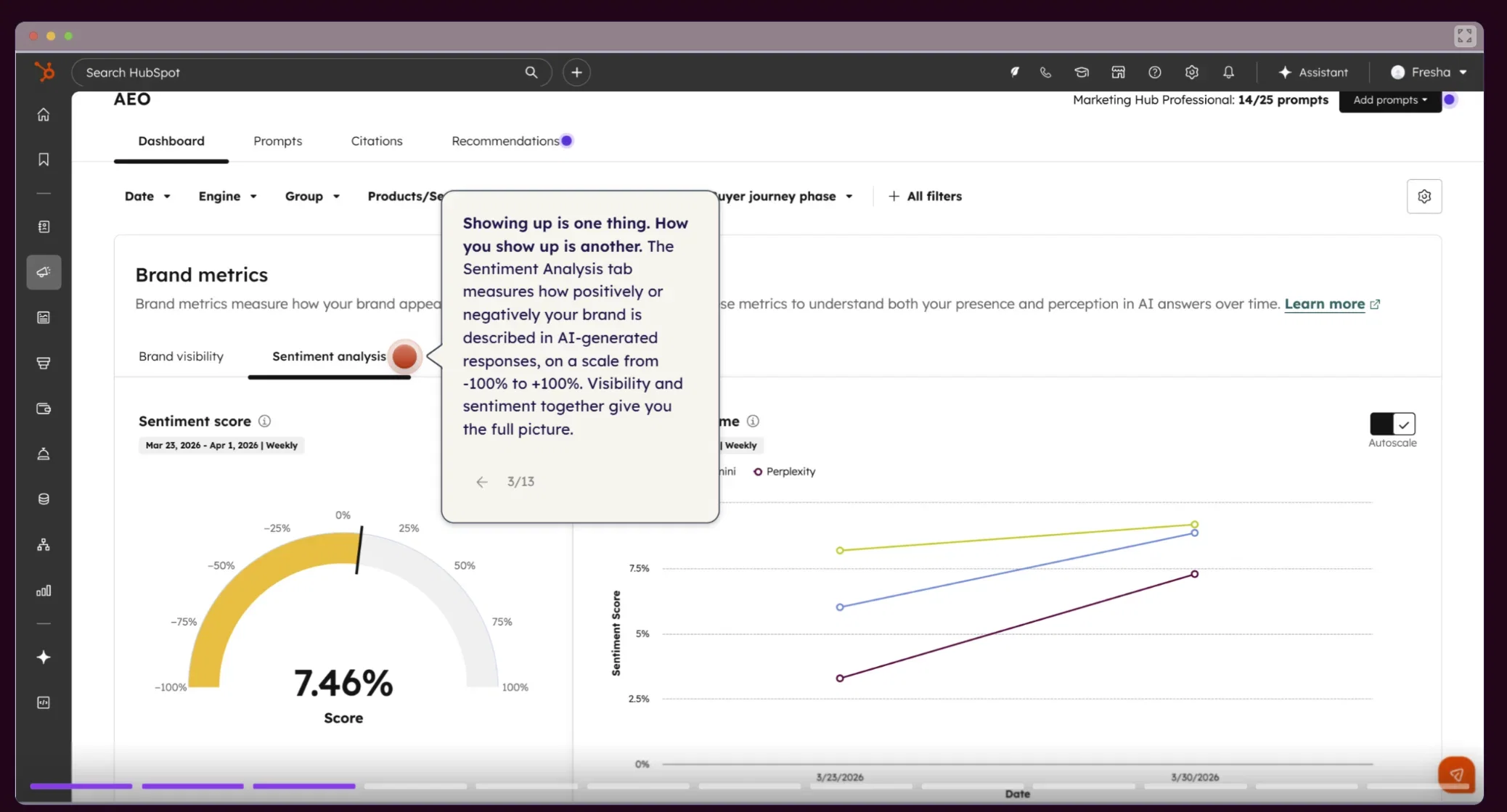Screen dimensions: 1507x812
Task: Open the Automation workflow sidebar icon
Action: pos(44,545)
